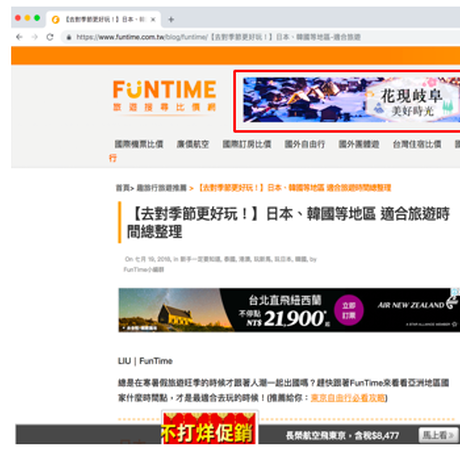Viewport: 460px width, 460px height.
Task: Select 國際訂房比價 navigation item
Action: [x=247, y=144]
